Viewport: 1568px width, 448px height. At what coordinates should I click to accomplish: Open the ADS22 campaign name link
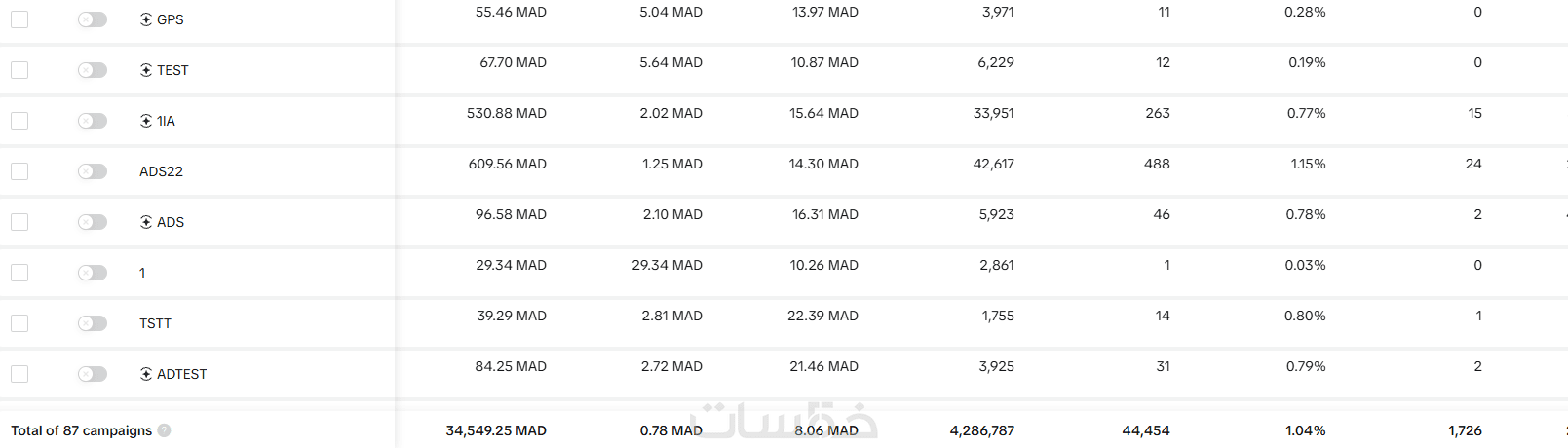161,171
